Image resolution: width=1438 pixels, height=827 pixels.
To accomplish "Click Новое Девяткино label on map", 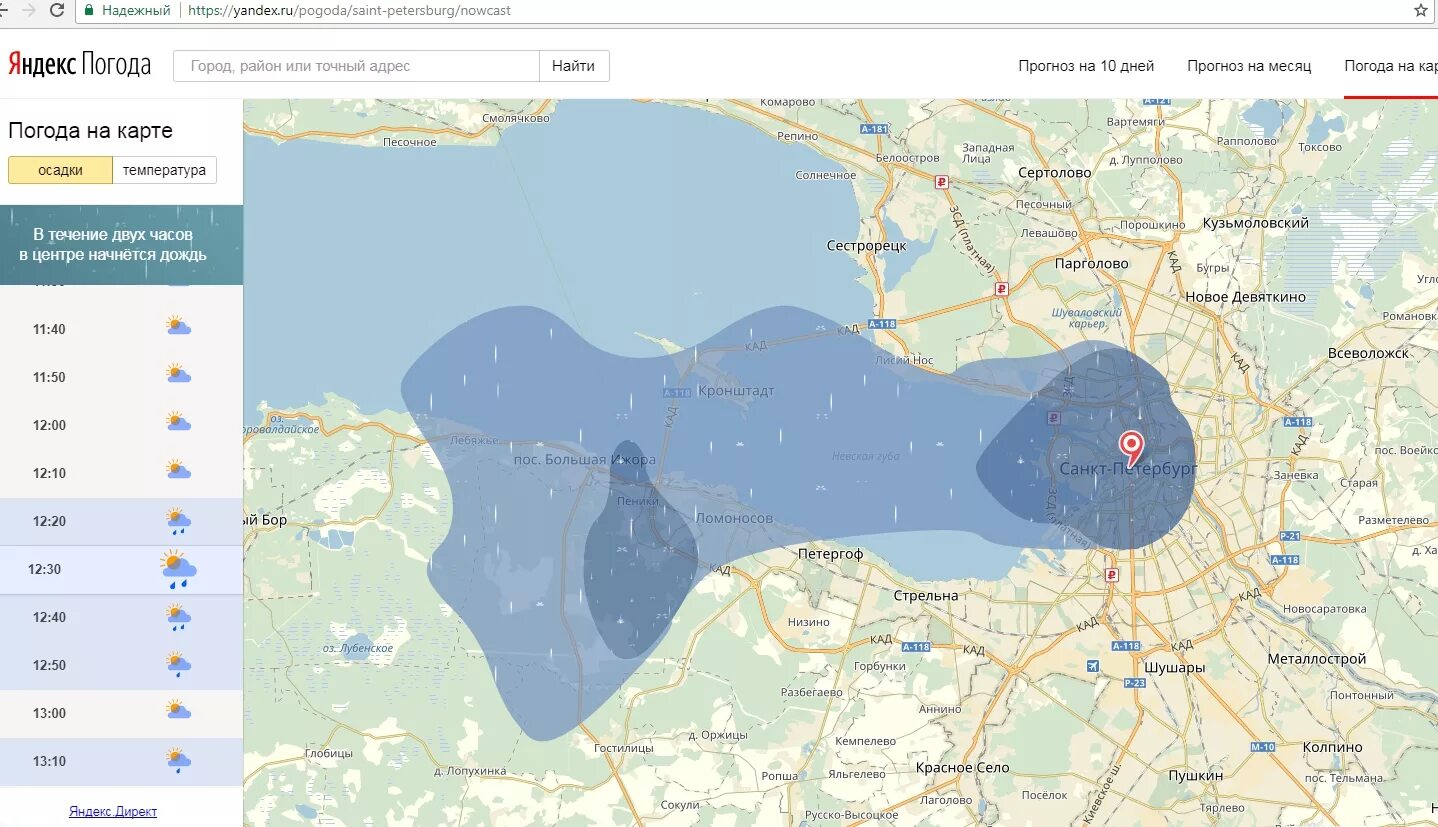I will click(x=1245, y=297).
